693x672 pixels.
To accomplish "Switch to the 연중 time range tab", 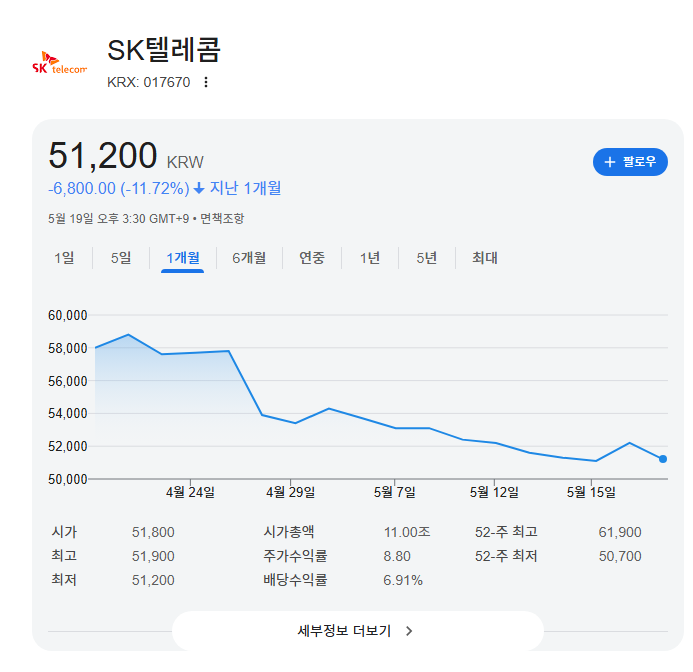I will point(312,258).
